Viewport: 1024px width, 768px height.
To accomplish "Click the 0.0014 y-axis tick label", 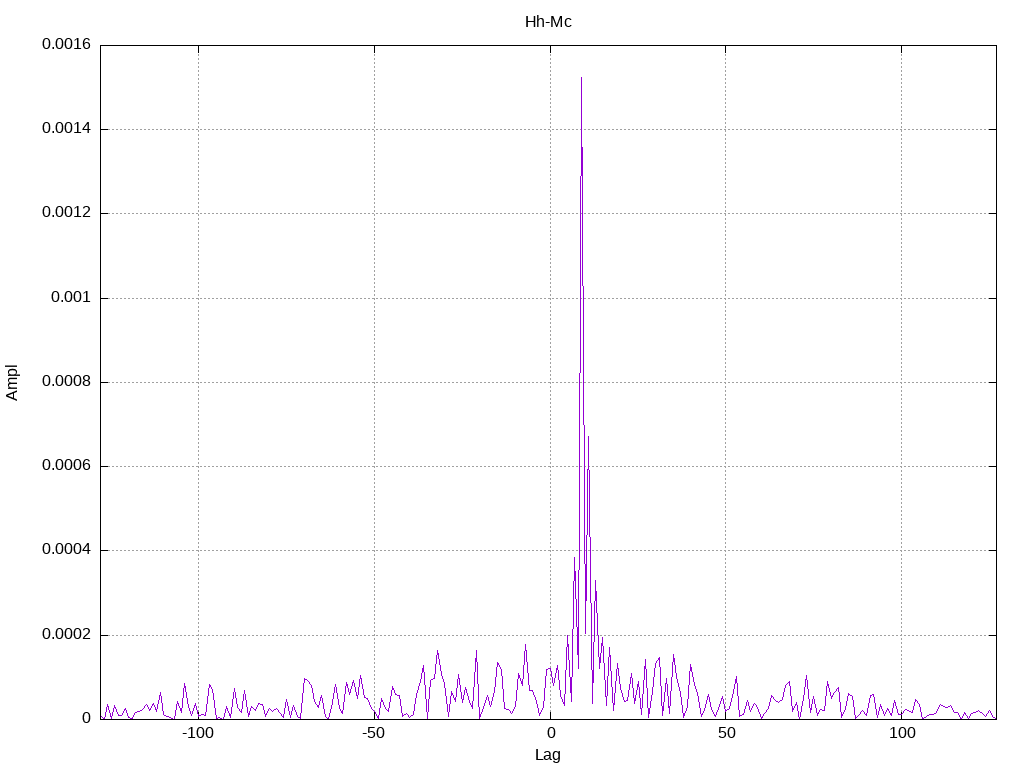I will point(67,128).
